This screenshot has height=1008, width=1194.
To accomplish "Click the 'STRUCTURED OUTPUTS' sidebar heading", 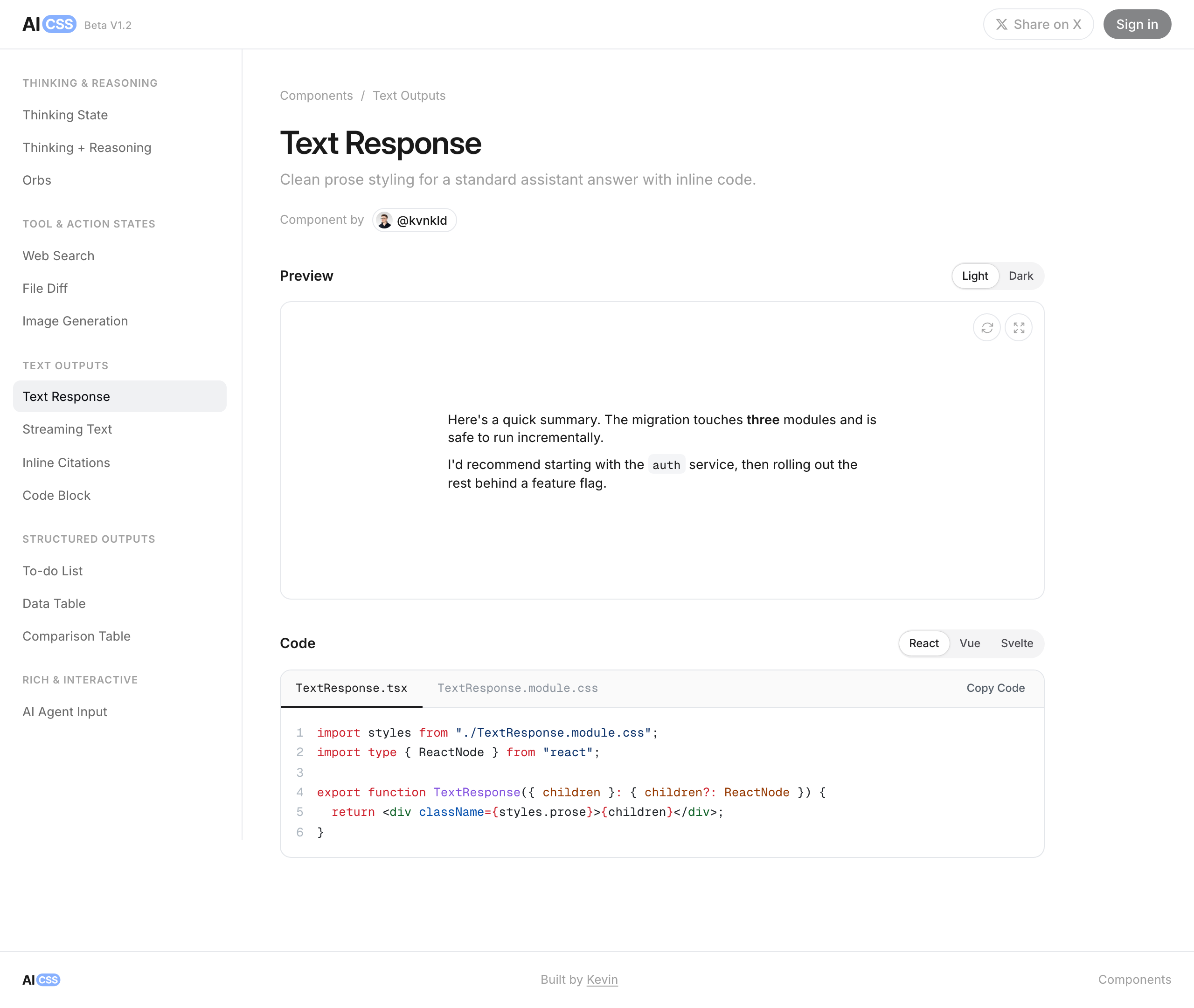I will [89, 539].
